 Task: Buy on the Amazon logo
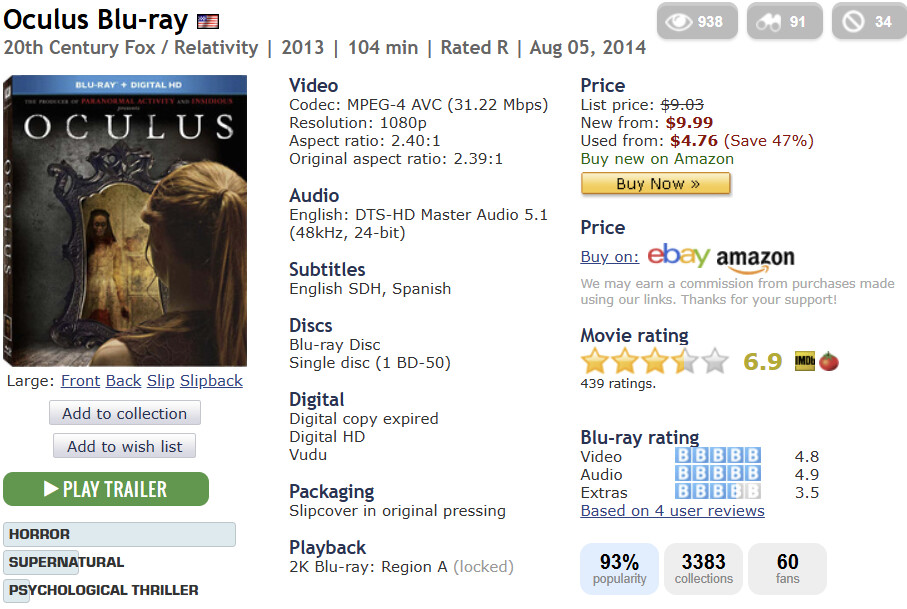coord(755,259)
